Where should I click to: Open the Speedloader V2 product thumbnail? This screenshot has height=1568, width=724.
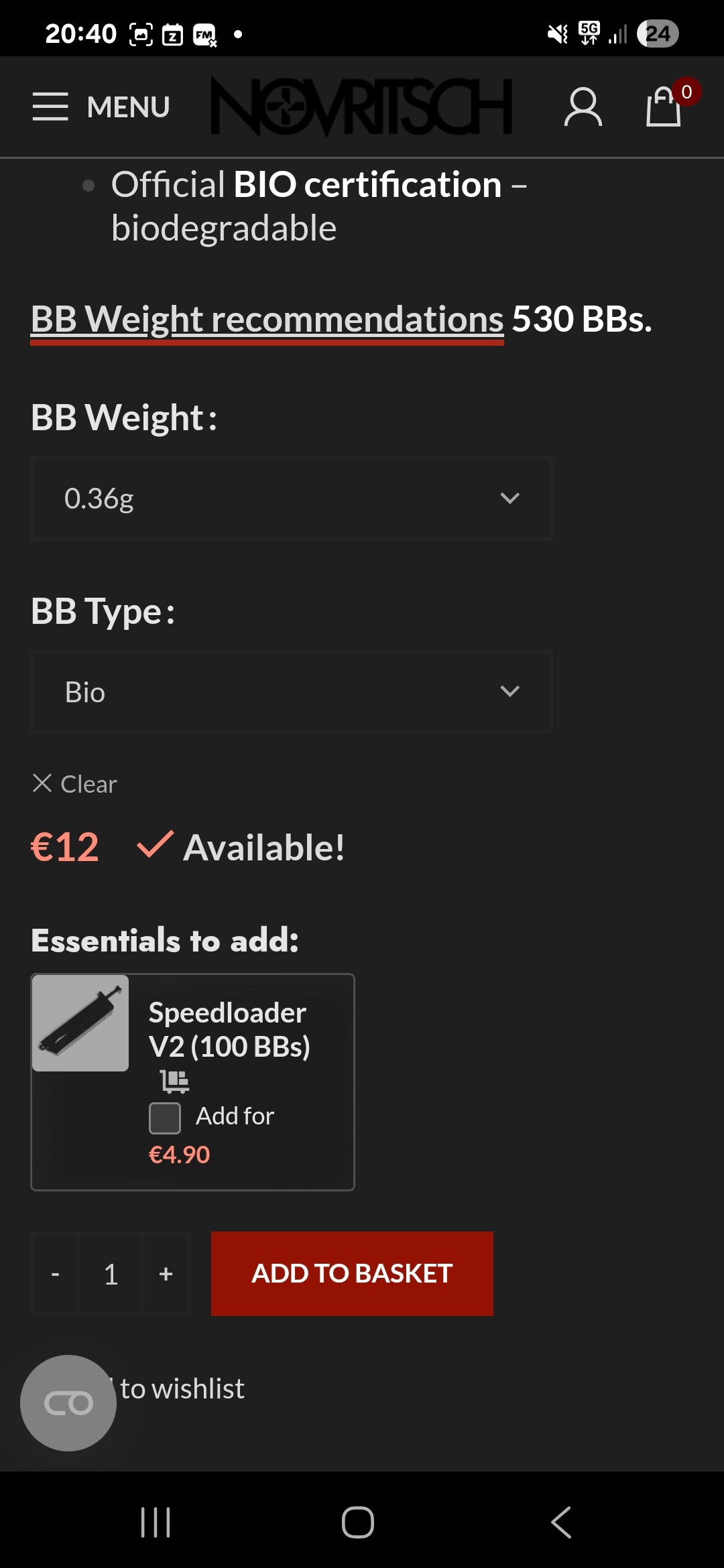click(x=80, y=1023)
